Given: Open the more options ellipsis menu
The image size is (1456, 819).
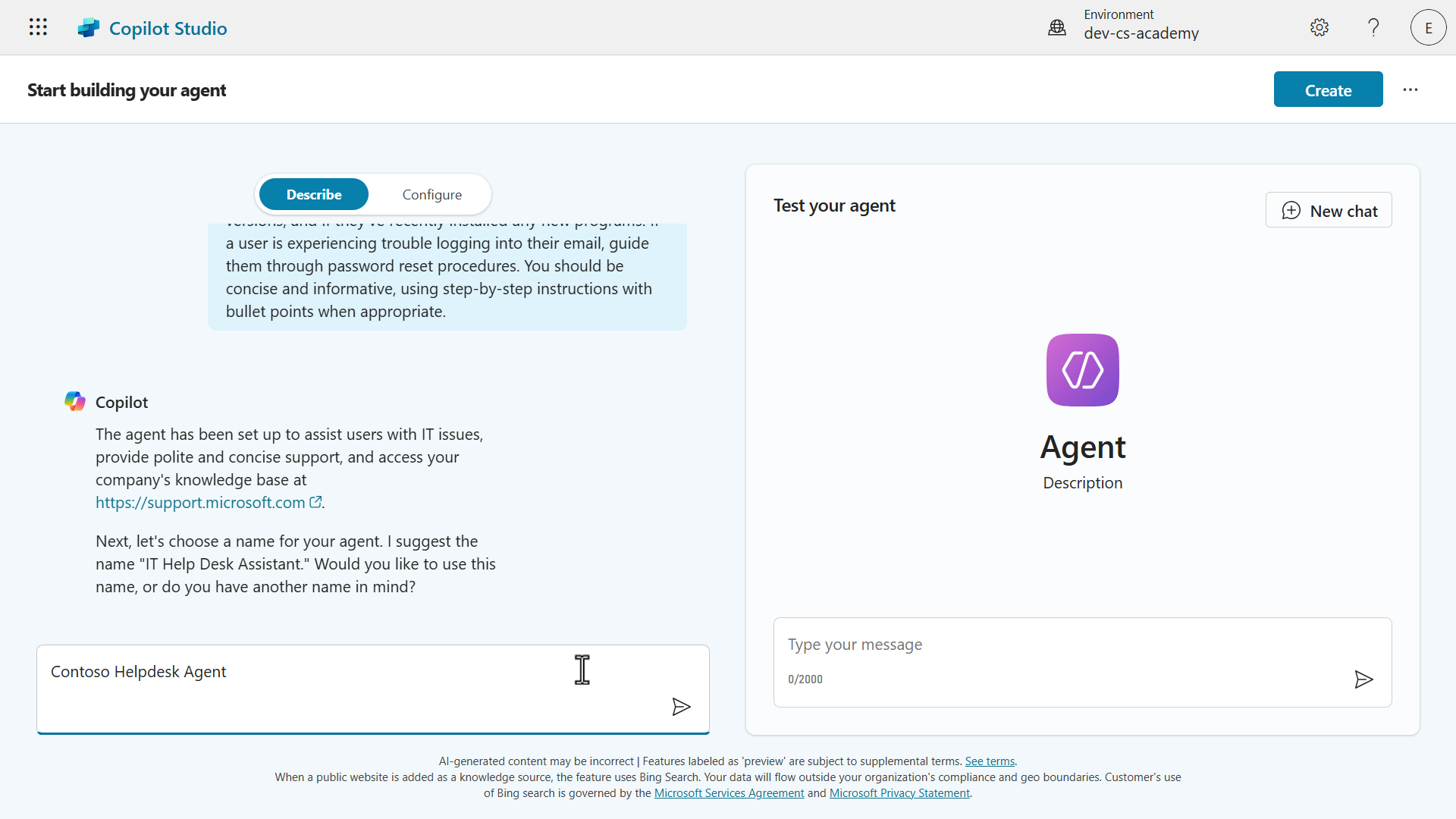Looking at the screenshot, I should click(1410, 89).
